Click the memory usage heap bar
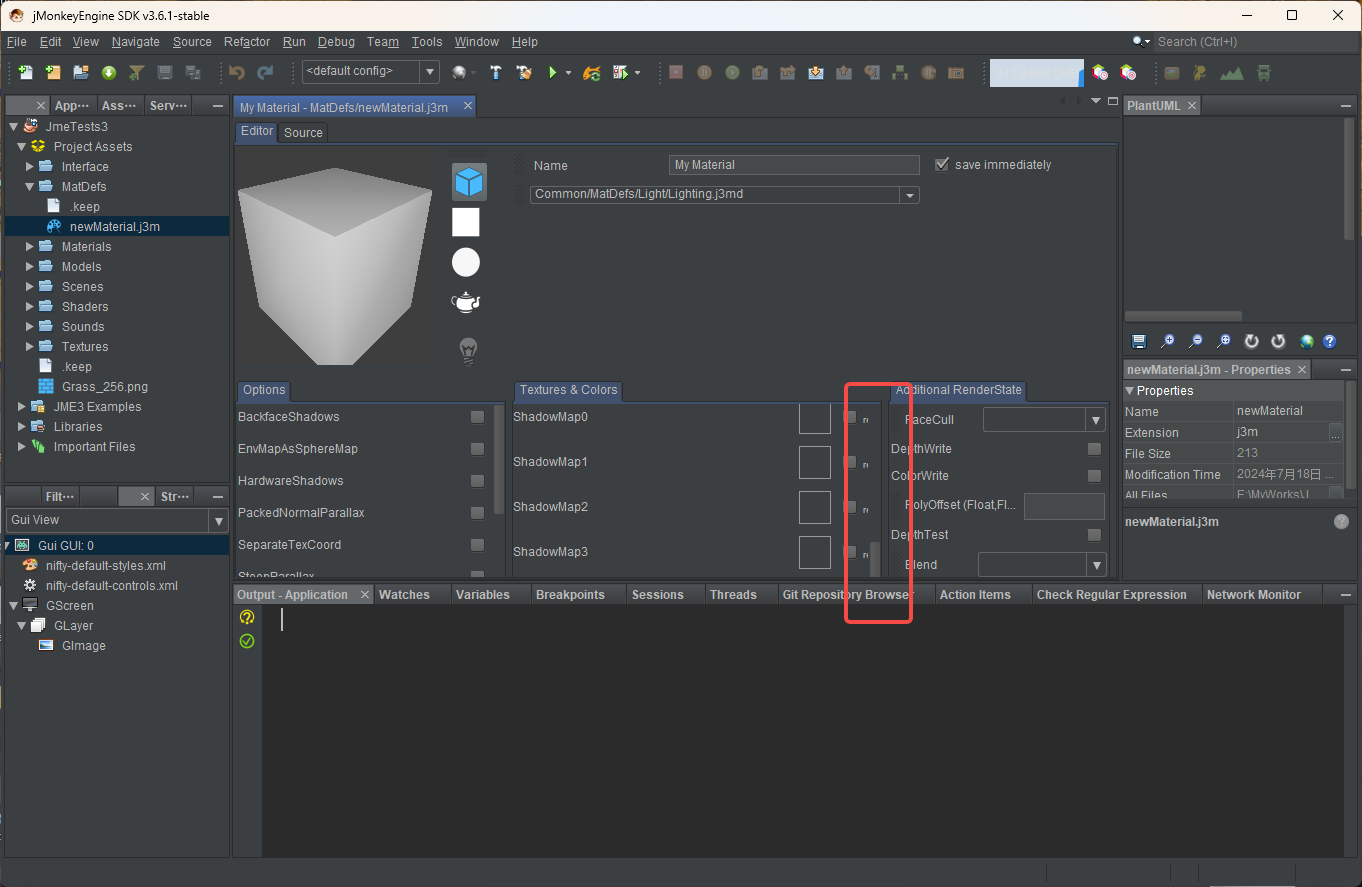Screen dimensions: 1362x887 1036,72
